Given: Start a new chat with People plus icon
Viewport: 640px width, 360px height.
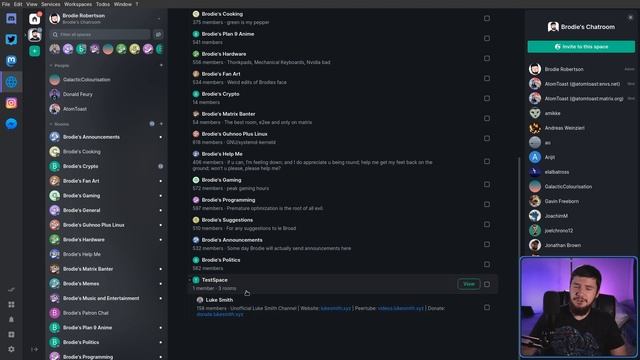Looking at the screenshot, I should [x=161, y=65].
